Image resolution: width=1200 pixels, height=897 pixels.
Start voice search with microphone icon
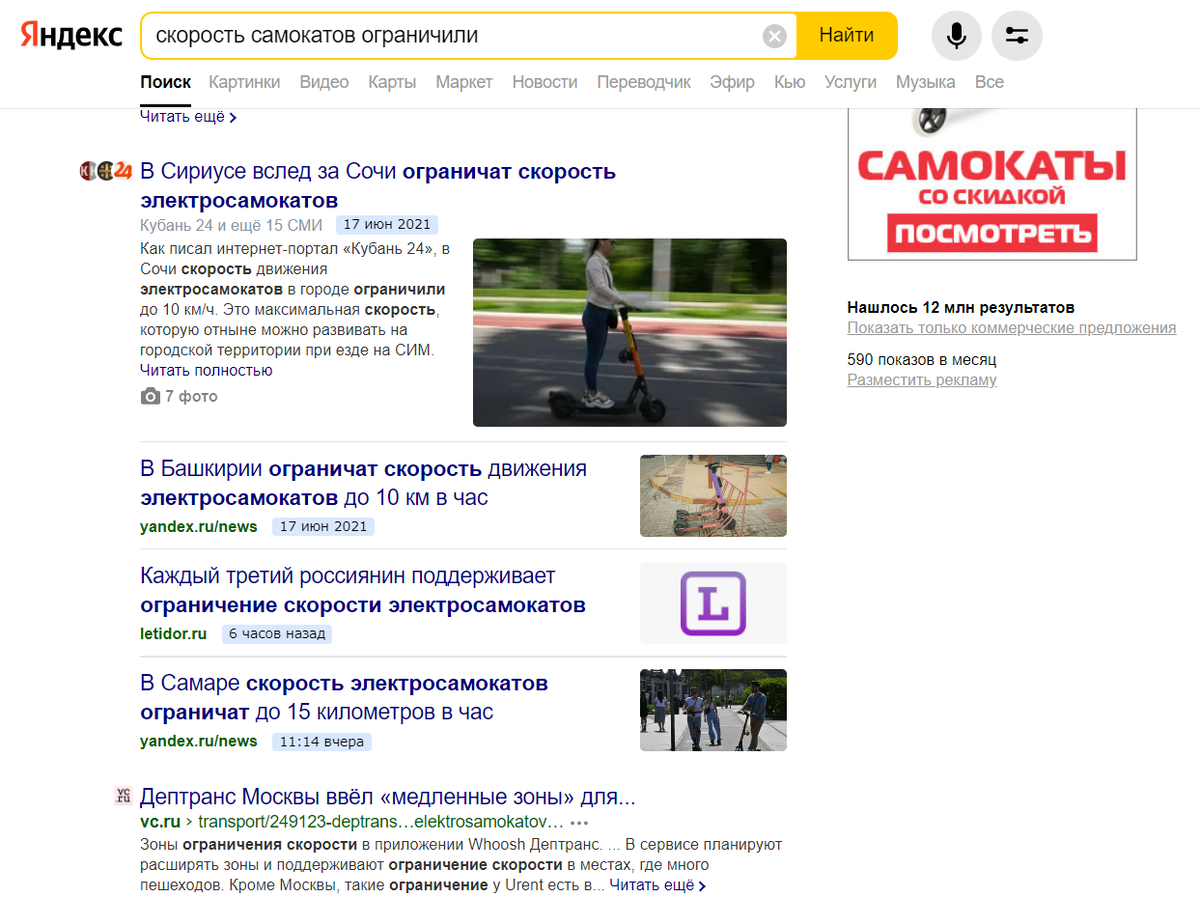point(957,36)
